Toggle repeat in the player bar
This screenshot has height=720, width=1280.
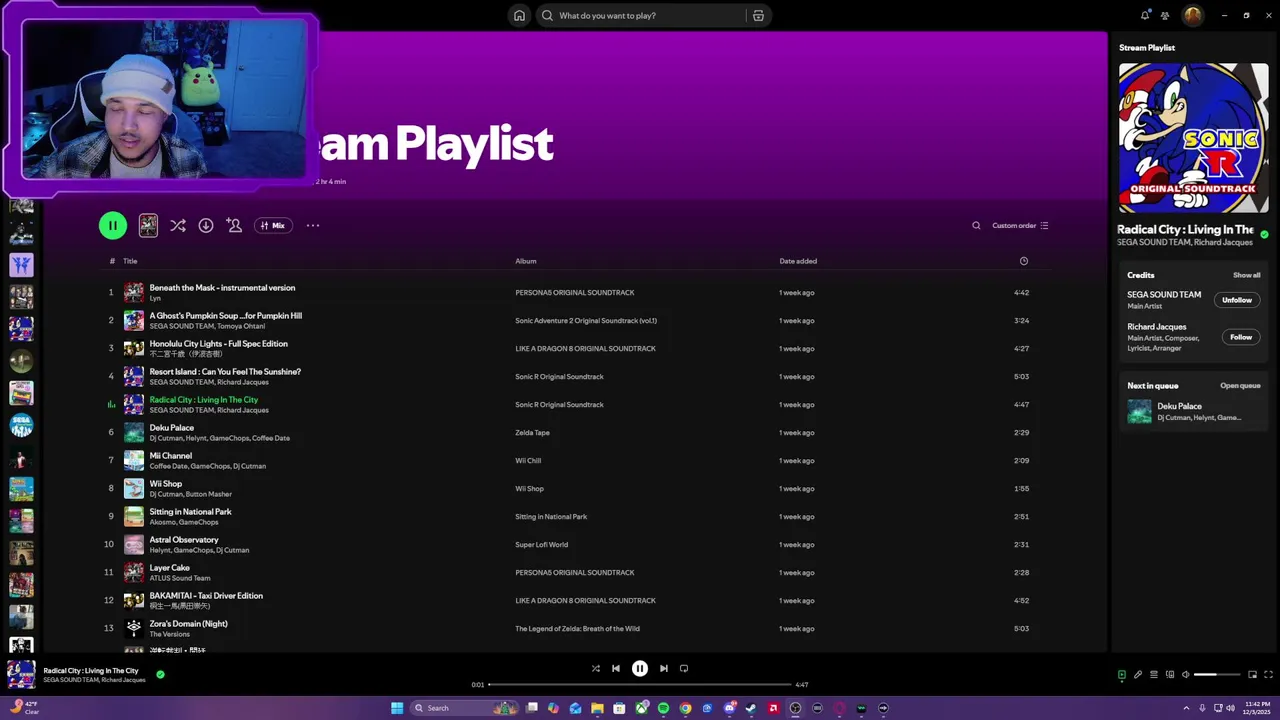pos(684,669)
